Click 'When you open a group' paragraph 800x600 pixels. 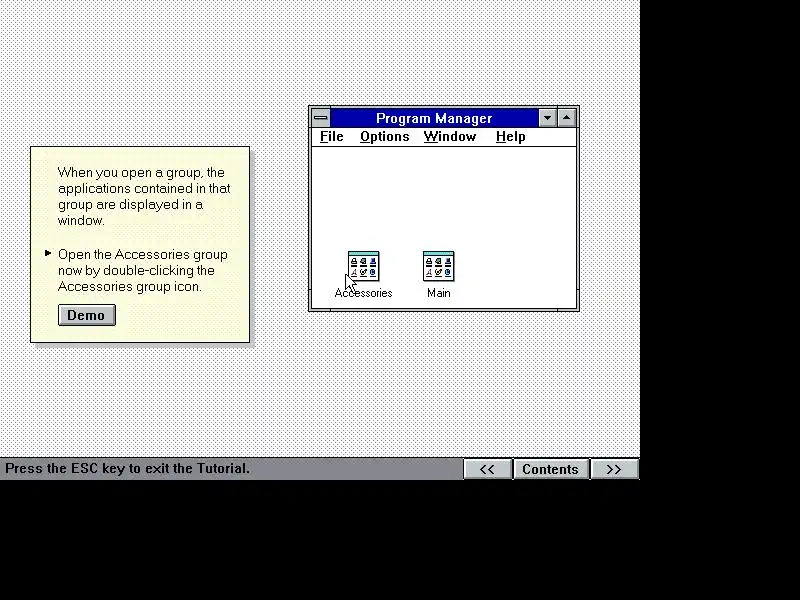pyautogui.click(x=144, y=196)
